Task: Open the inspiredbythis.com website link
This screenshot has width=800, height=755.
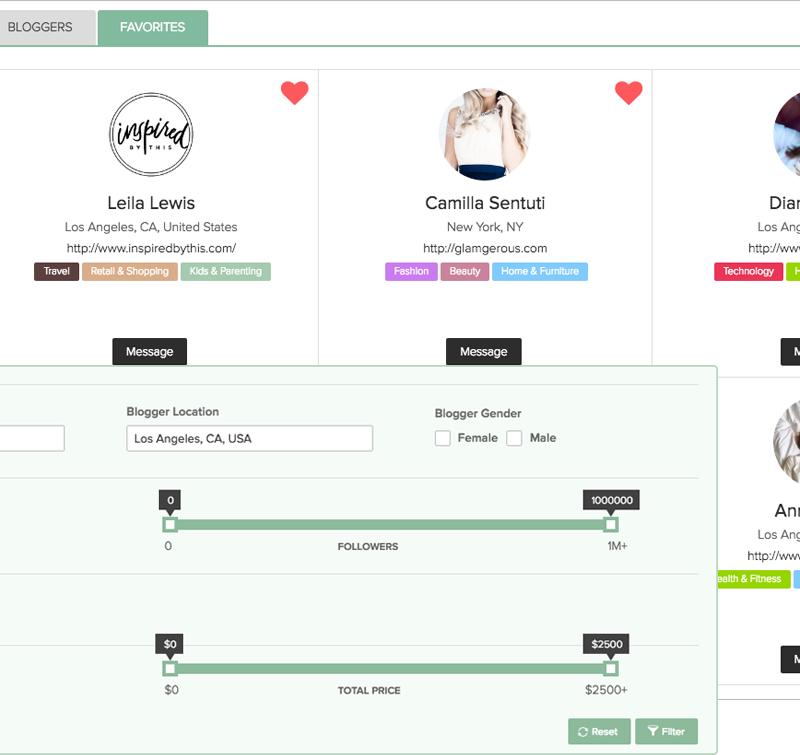Action: [151, 248]
